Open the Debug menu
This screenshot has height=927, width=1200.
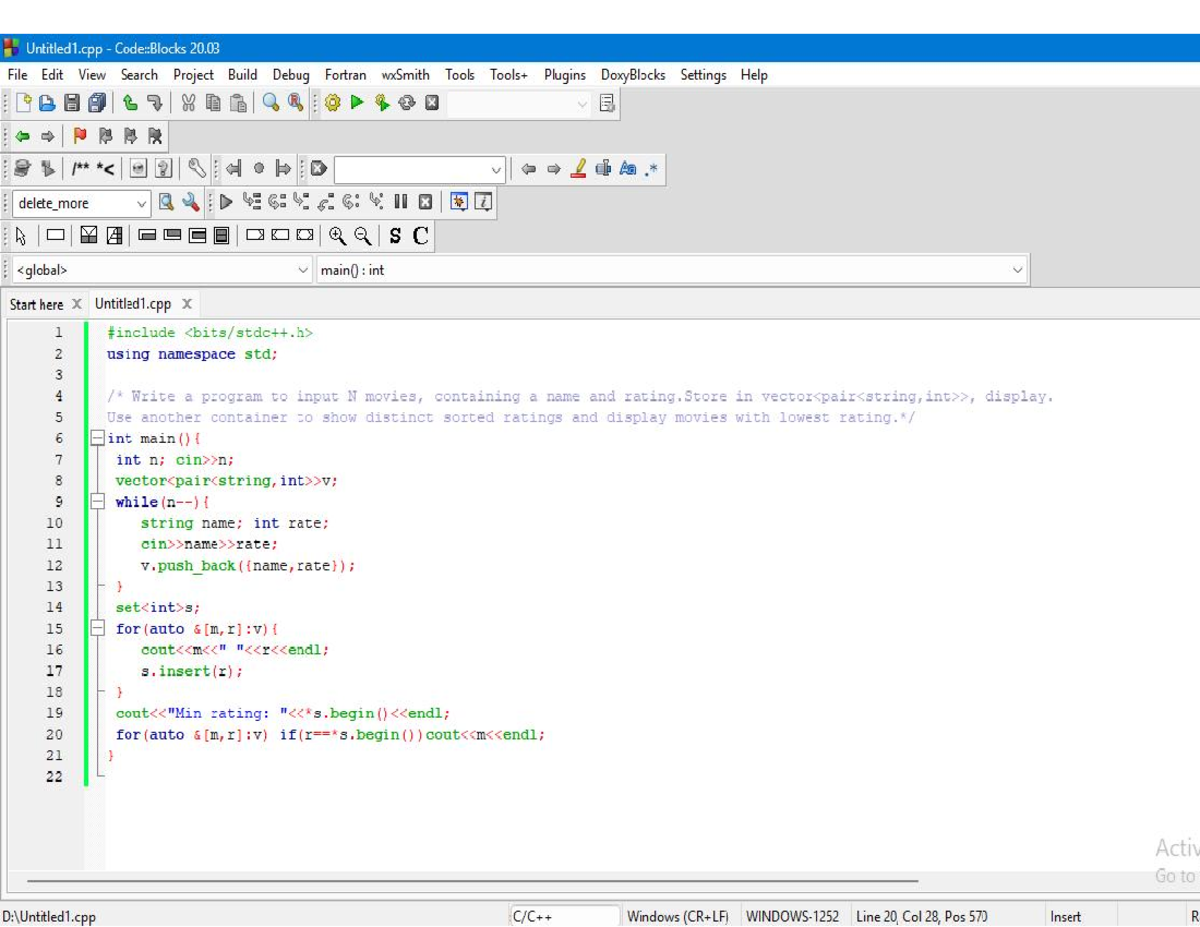click(x=291, y=74)
